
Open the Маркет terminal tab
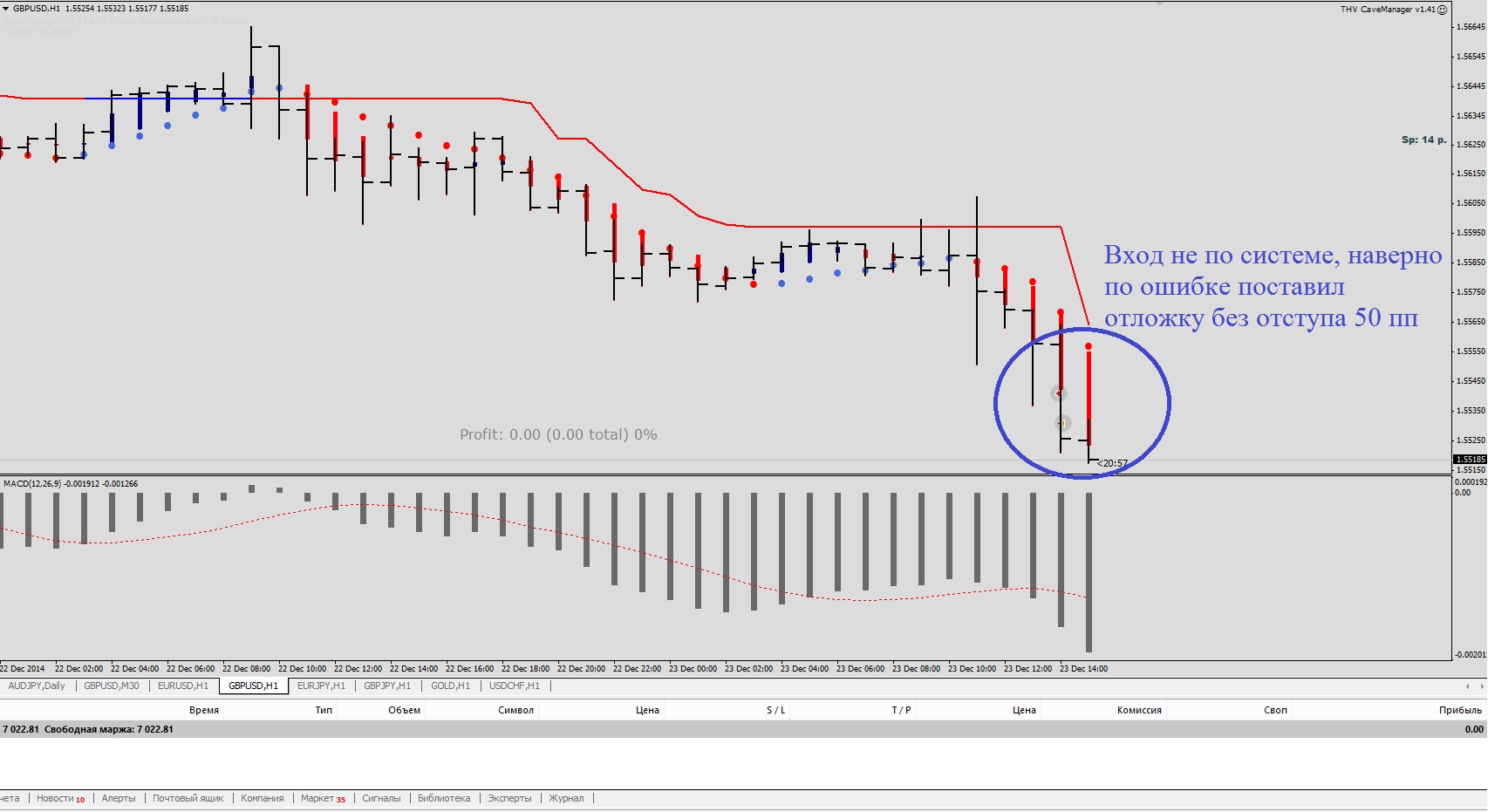click(x=323, y=798)
